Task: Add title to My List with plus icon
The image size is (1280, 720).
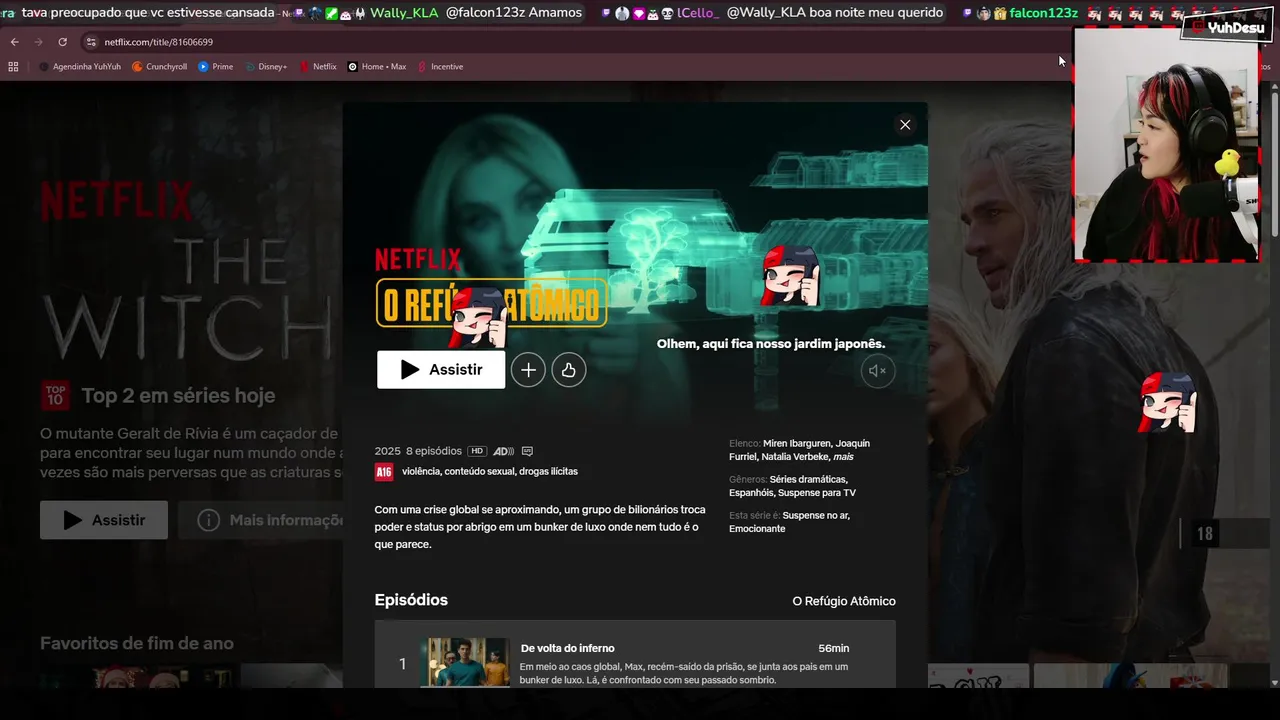Action: pos(528,370)
